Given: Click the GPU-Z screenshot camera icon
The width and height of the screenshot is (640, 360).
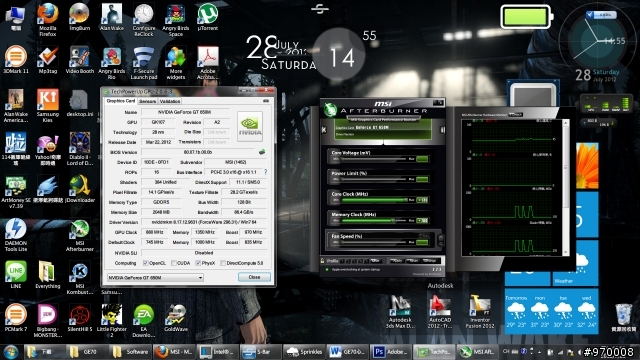Looking at the screenshot, I should tap(266, 100).
